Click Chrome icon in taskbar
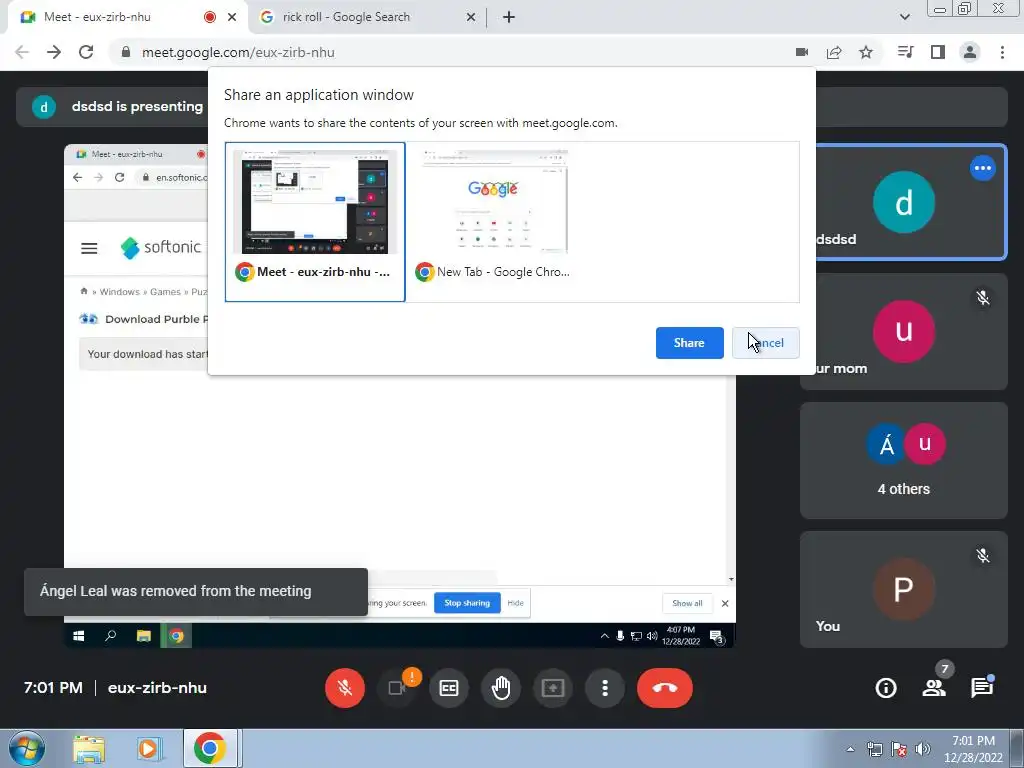Viewport: 1024px width, 768px height. pyautogui.click(x=210, y=748)
